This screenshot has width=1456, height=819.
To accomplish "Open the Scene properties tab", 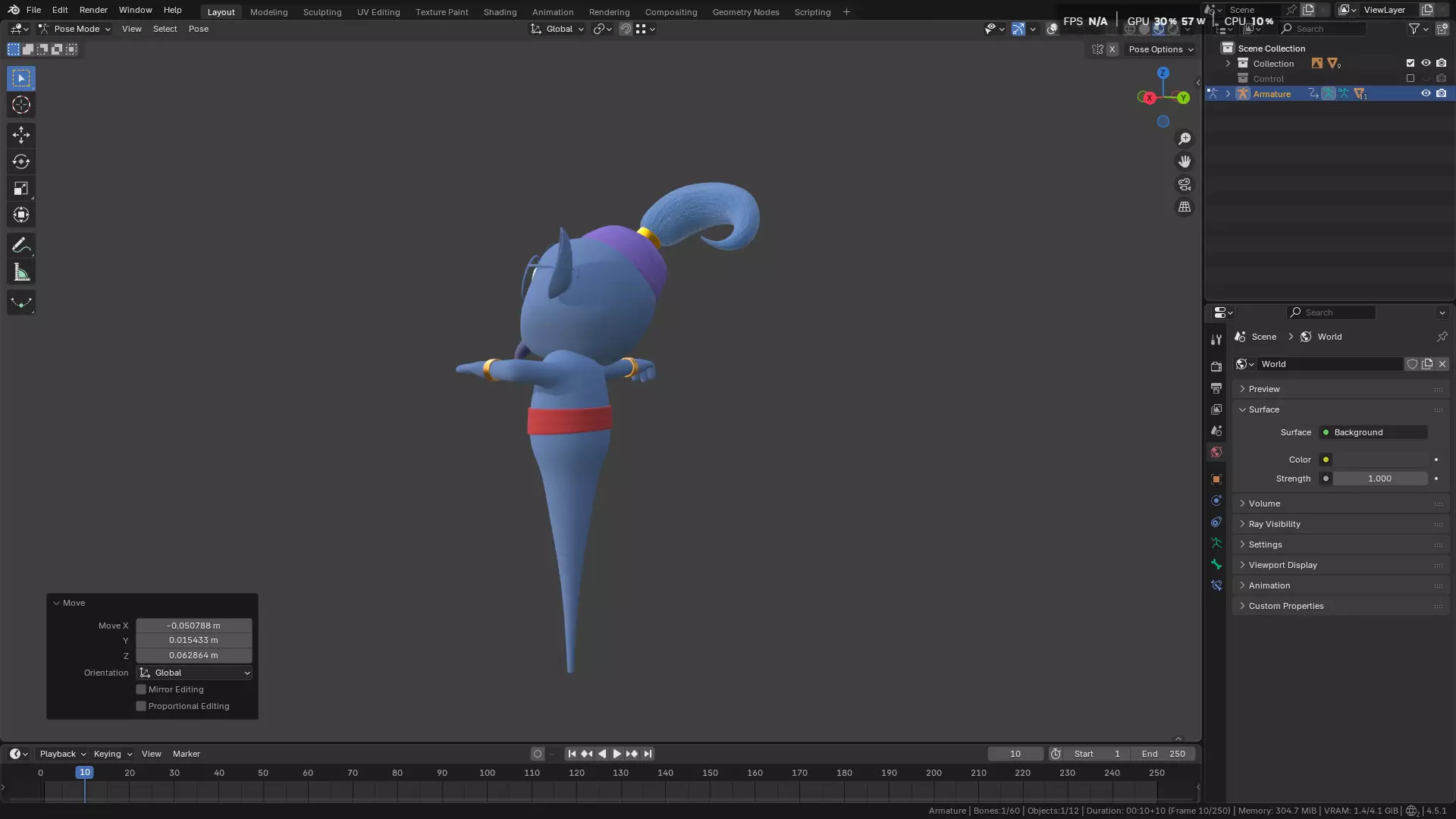I will click(x=1216, y=430).
